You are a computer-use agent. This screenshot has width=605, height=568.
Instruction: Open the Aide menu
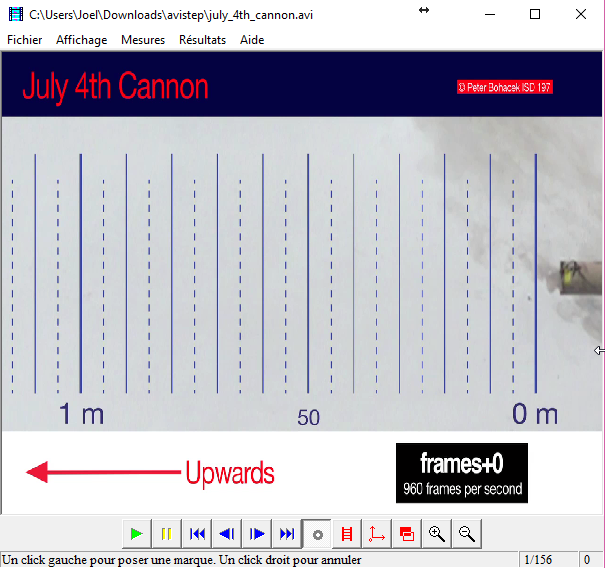click(252, 40)
